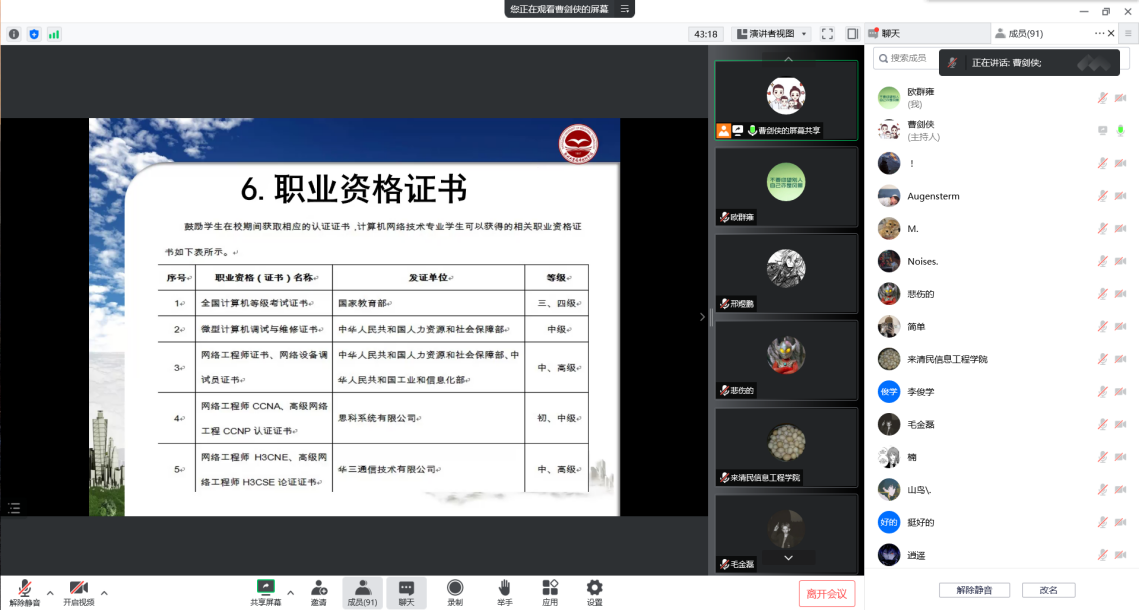The image size is (1139, 610).
Task: Turn on camera with 开启视频
Action: coord(78,588)
